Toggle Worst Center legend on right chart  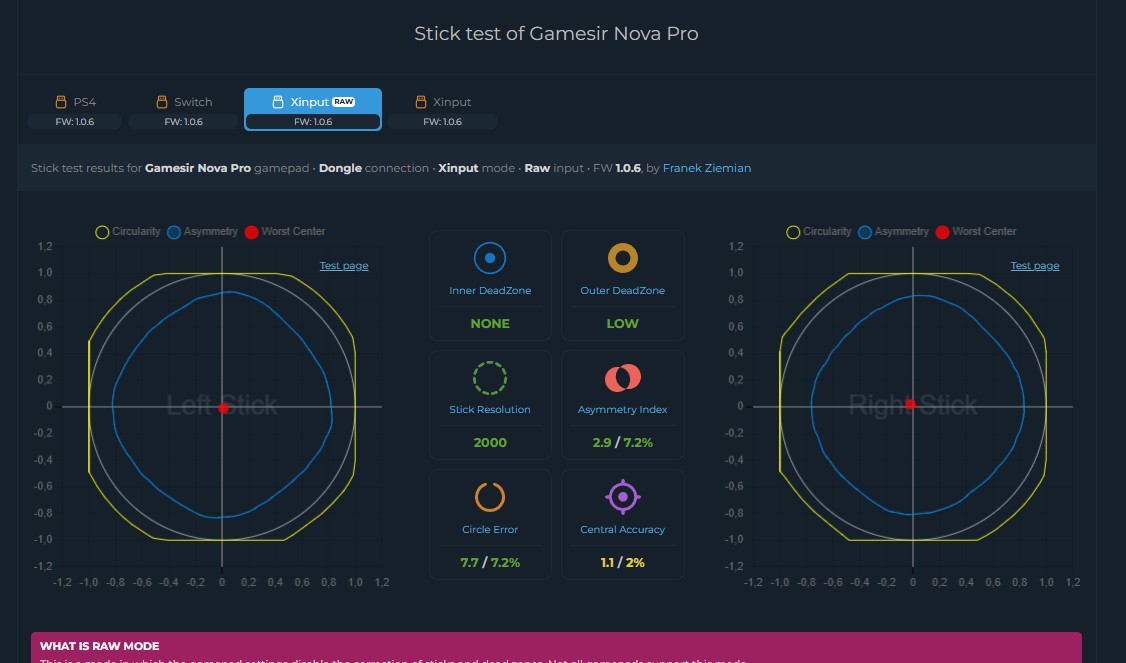click(x=976, y=231)
